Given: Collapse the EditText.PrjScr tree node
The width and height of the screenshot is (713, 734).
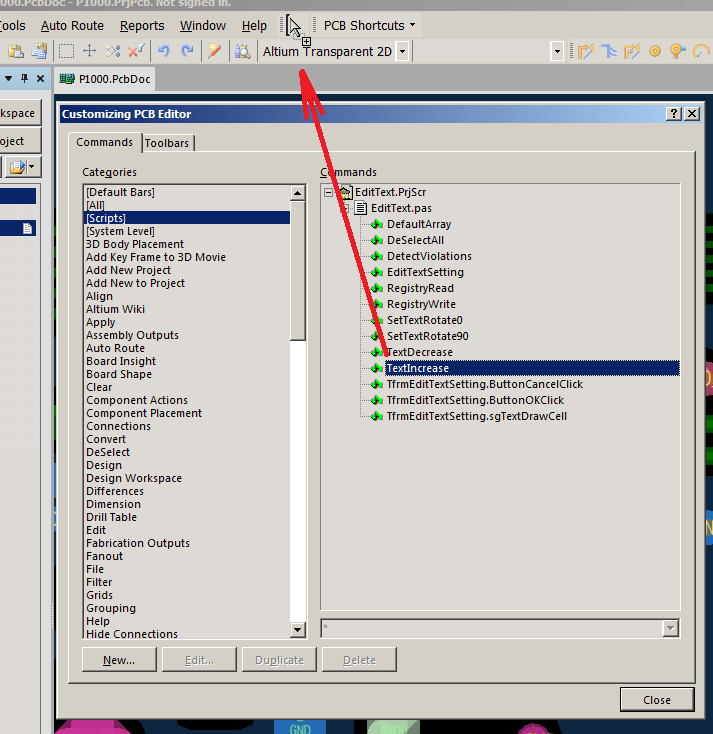Looking at the screenshot, I should coord(329,192).
